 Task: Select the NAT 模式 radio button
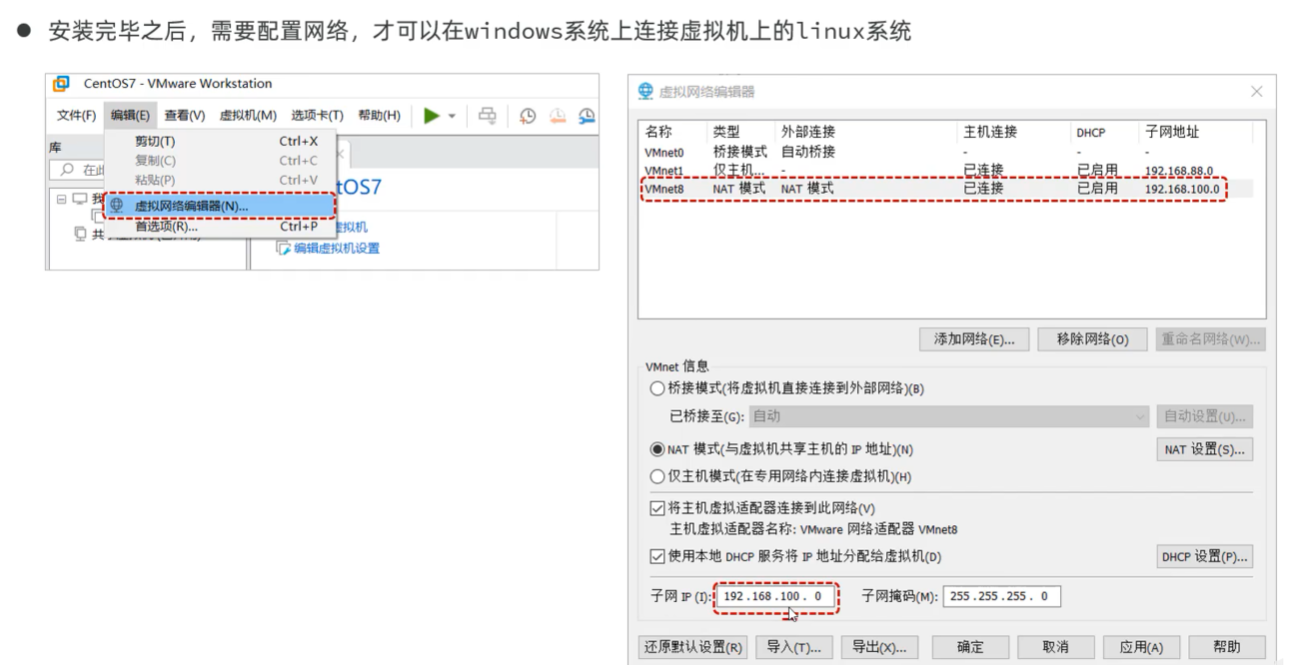pyautogui.click(x=657, y=450)
